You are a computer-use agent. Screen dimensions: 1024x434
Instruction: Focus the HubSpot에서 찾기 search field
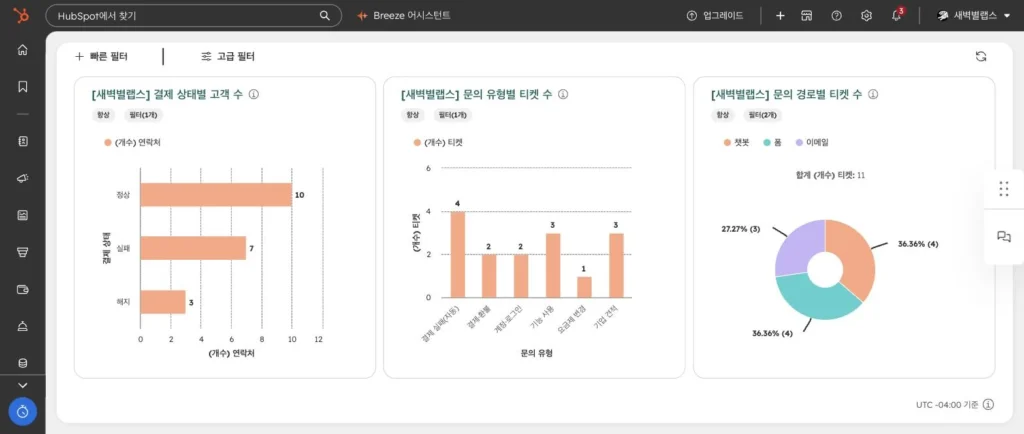tap(193, 16)
